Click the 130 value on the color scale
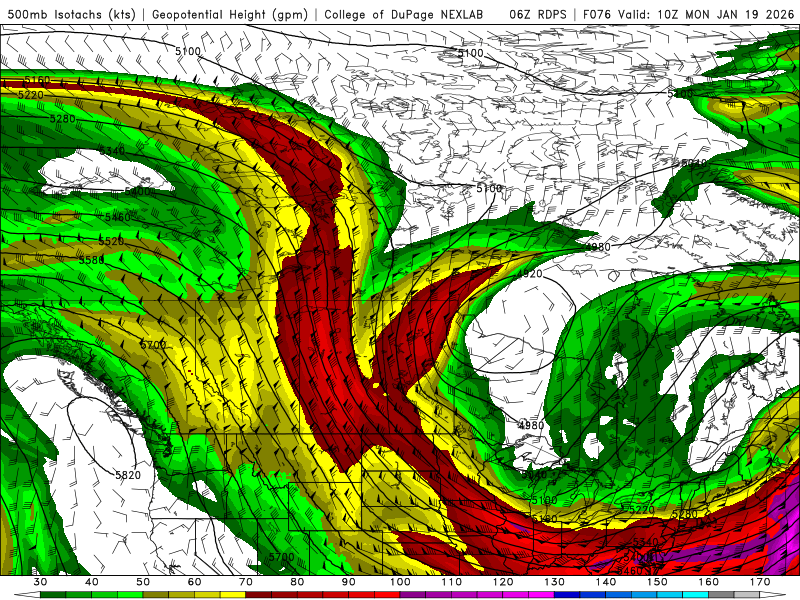Screen dimensions: 800x600 pos(555,582)
